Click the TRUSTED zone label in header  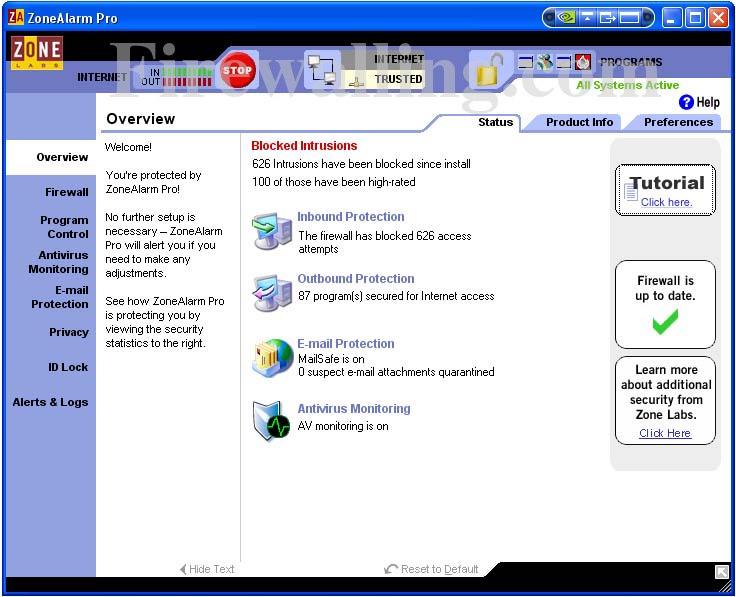[398, 79]
